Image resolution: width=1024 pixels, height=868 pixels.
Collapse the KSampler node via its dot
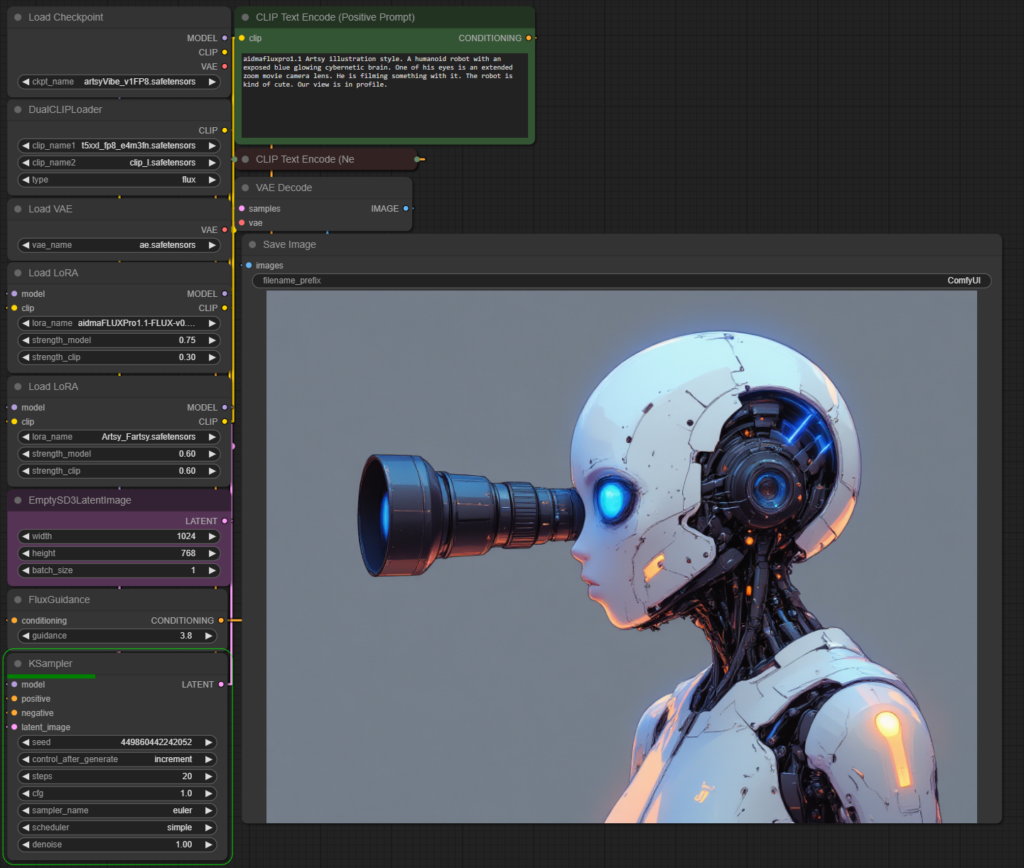(18, 664)
